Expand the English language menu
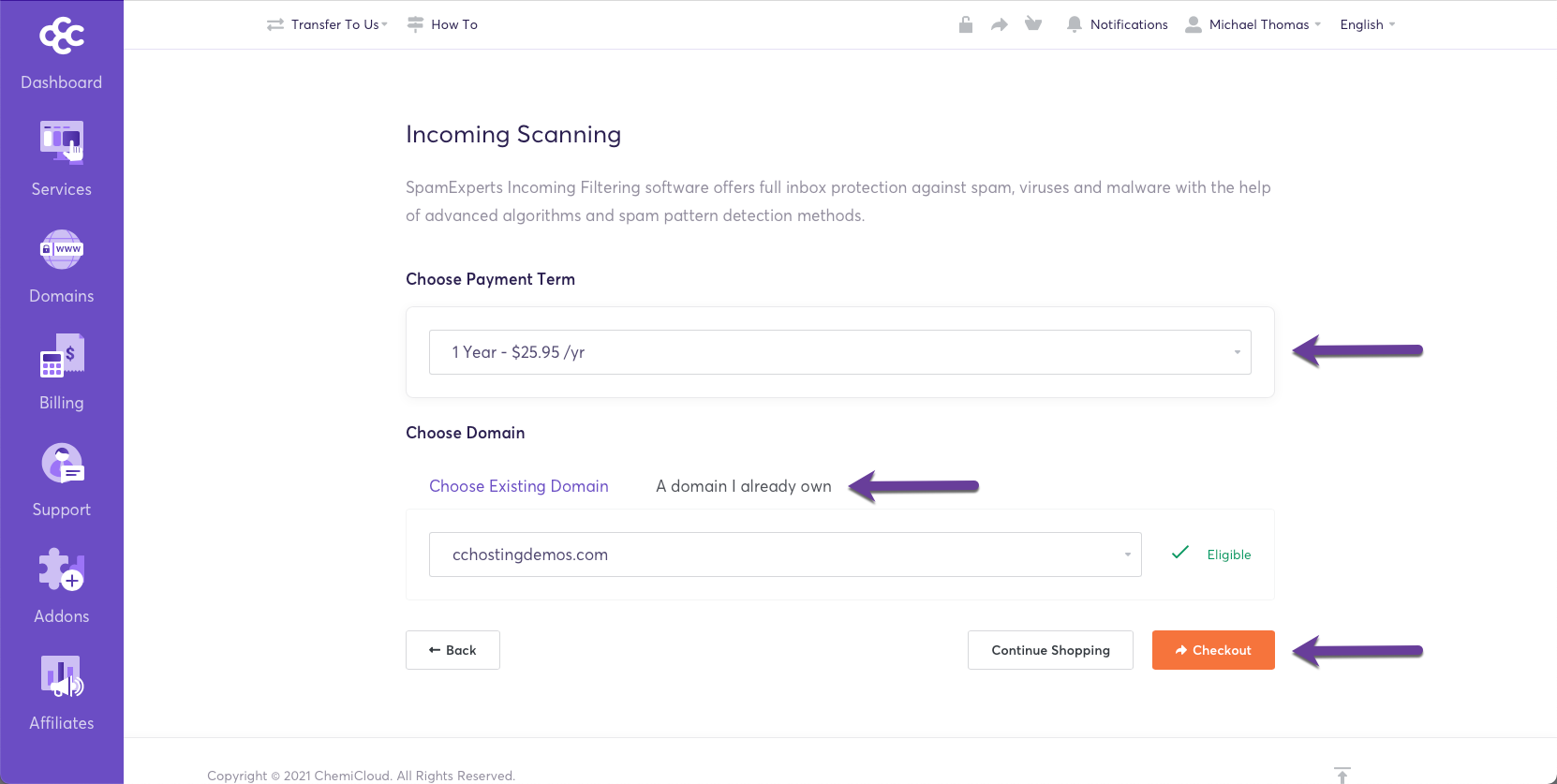 pyautogui.click(x=1367, y=24)
